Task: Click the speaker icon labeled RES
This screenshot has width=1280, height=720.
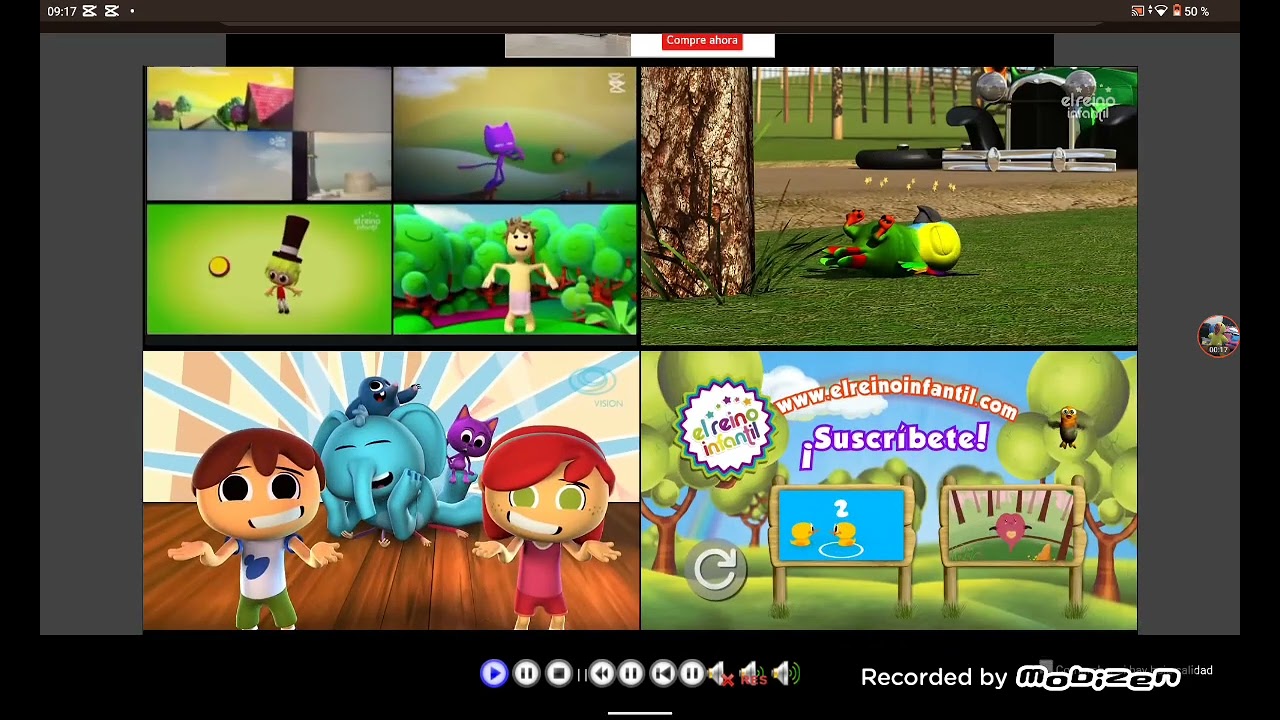Action: (x=752, y=675)
